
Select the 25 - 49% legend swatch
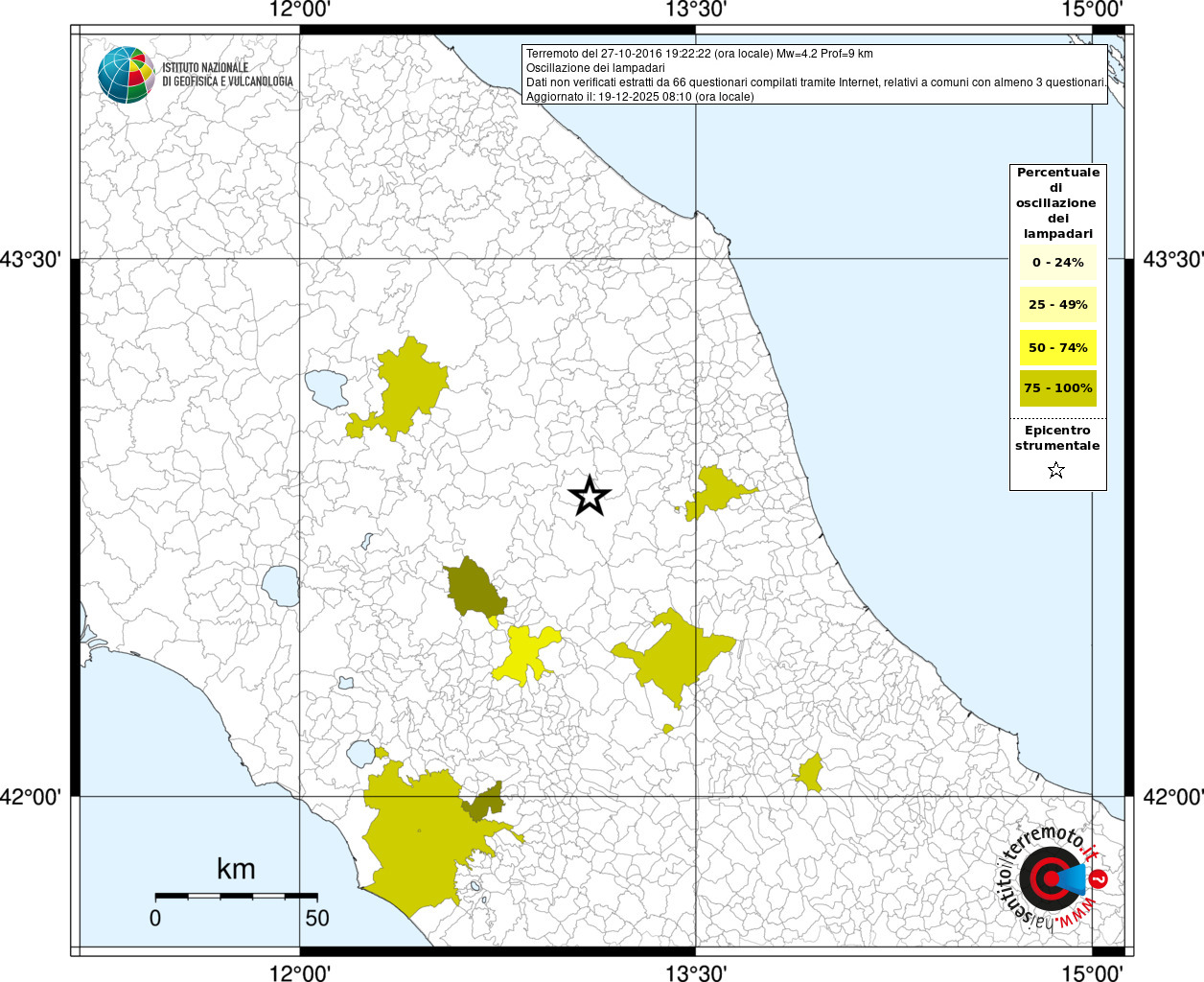point(1058,304)
